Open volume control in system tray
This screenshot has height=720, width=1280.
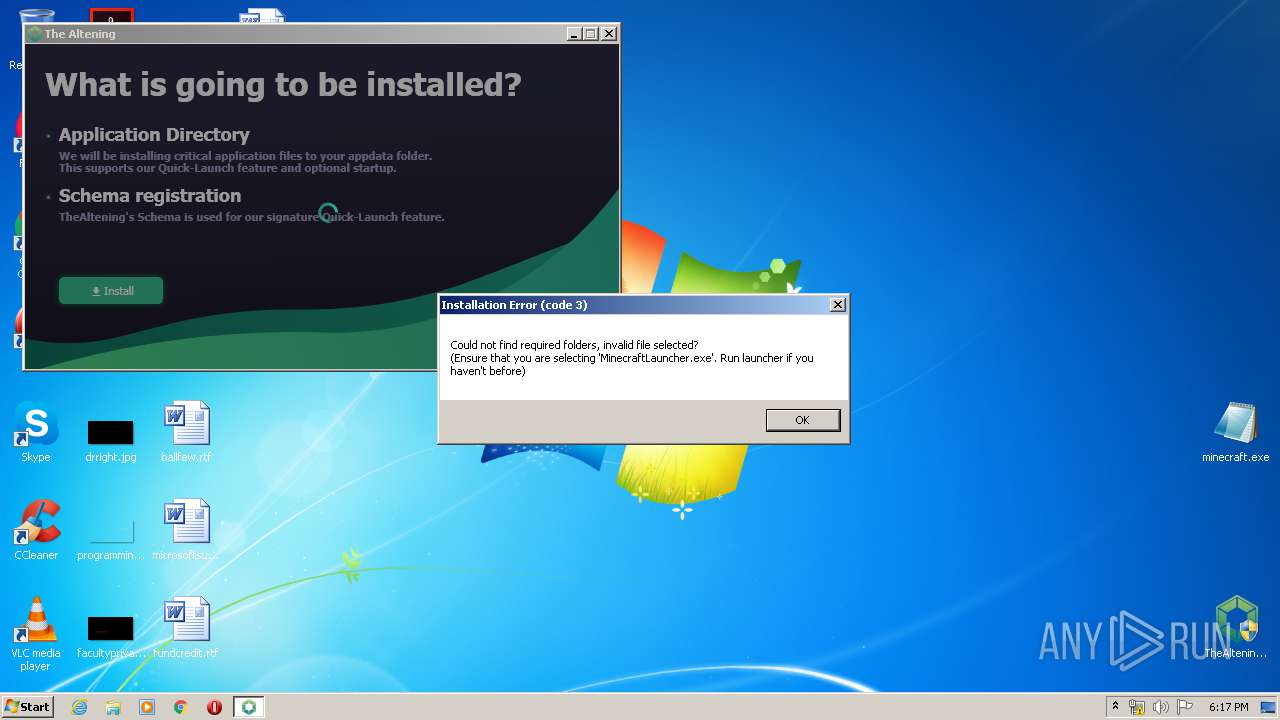tap(1161, 707)
